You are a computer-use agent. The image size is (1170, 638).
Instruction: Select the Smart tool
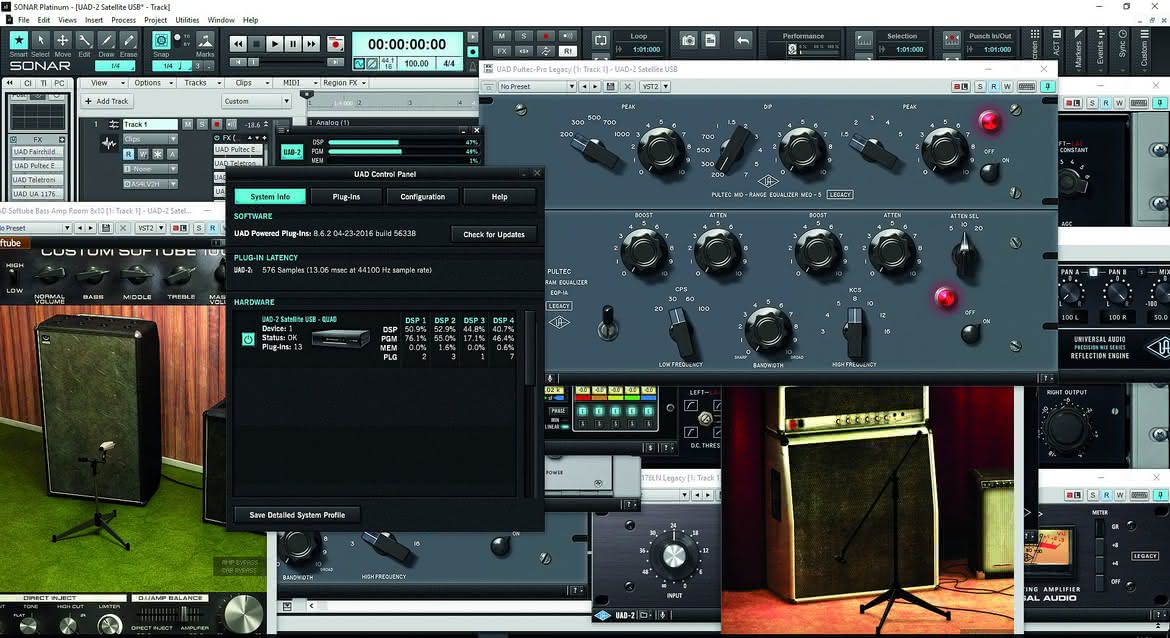click(x=19, y=40)
